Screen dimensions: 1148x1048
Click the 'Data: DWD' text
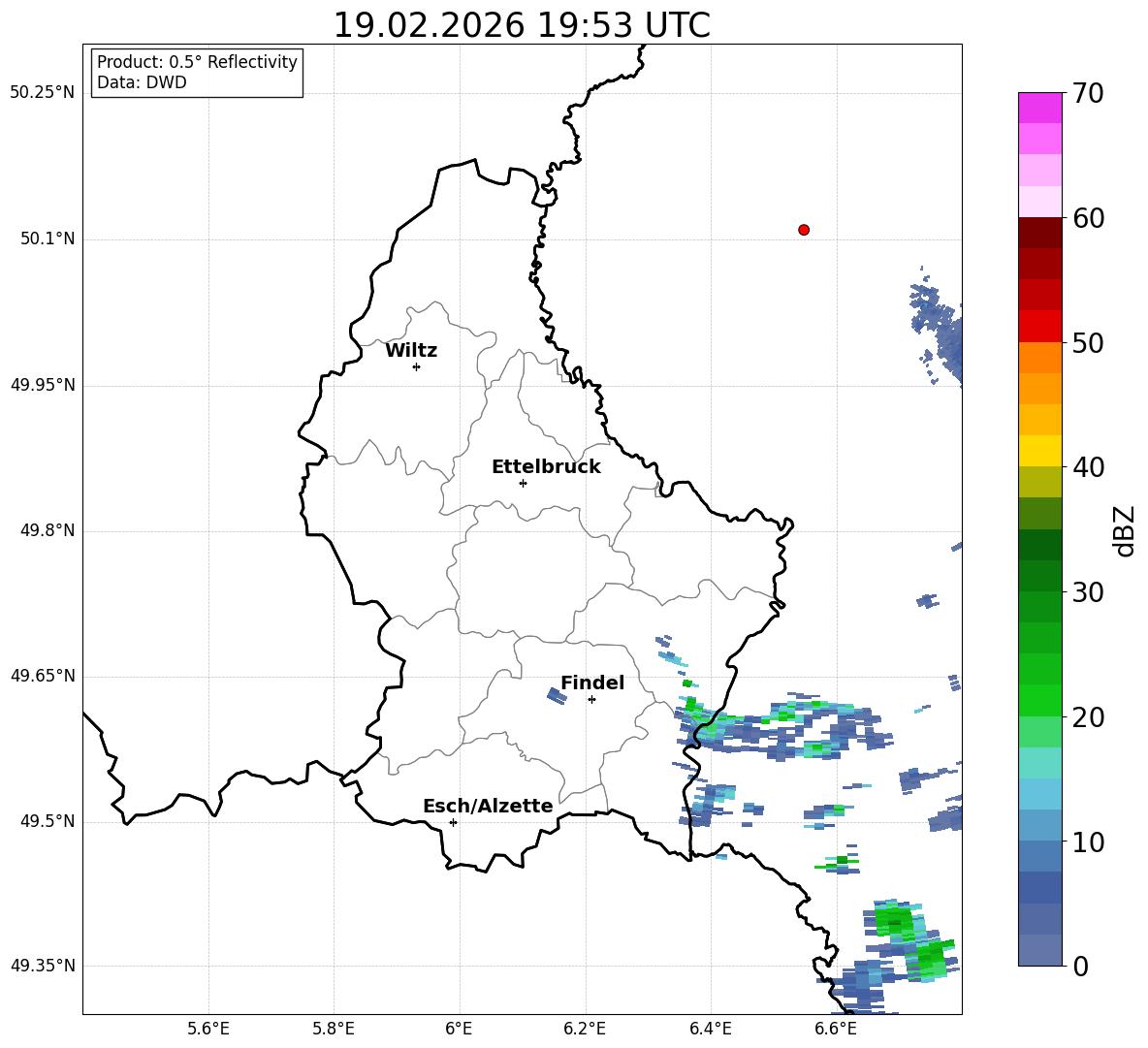[x=142, y=82]
